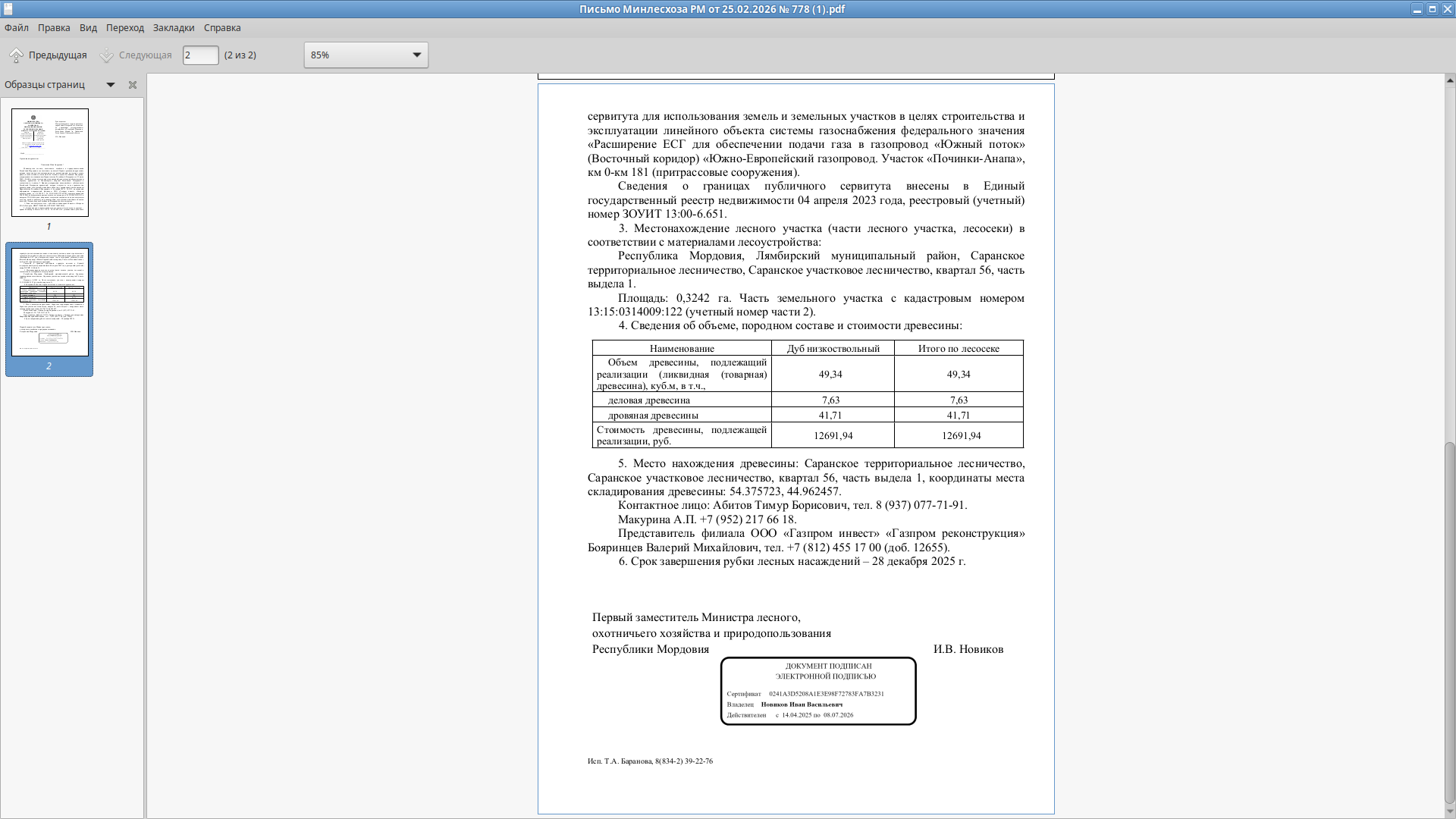1456x819 pixels.
Task: Open the Вид menu
Action: [x=88, y=28]
